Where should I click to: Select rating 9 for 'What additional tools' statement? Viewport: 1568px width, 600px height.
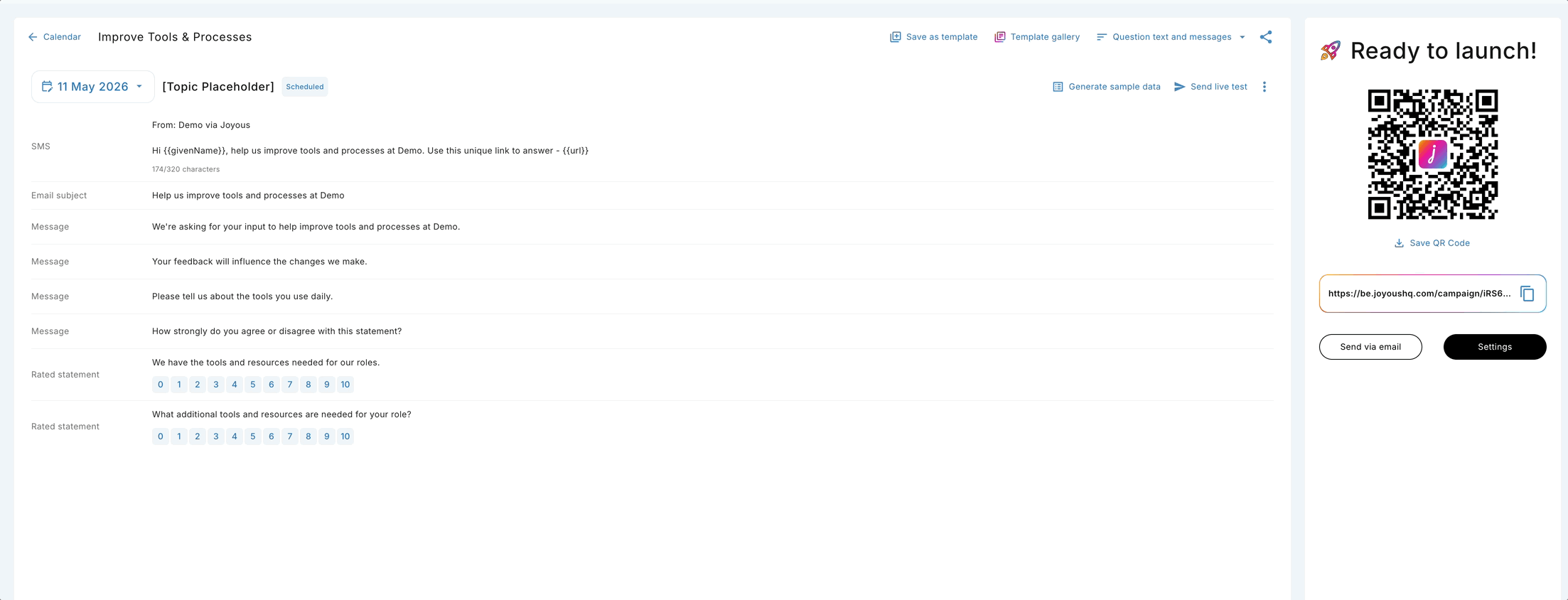[x=327, y=436]
